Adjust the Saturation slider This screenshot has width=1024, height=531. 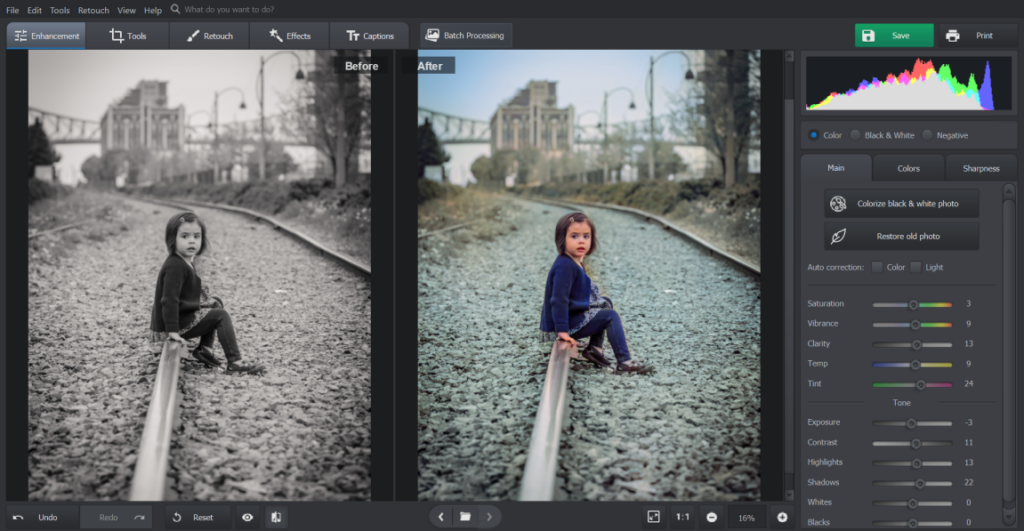pyautogui.click(x=913, y=304)
